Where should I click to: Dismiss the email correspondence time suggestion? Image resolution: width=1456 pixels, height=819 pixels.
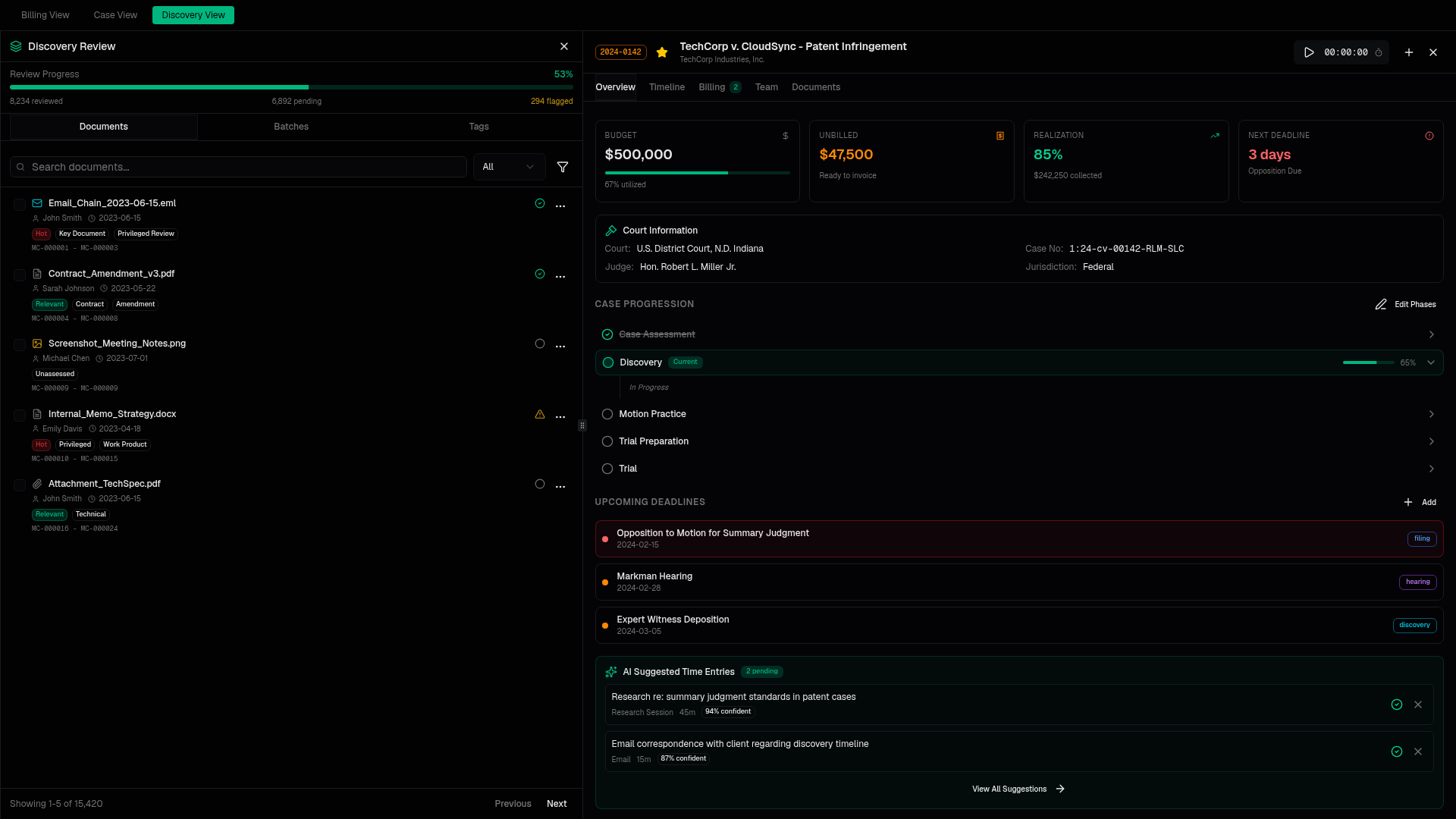coord(1418,752)
